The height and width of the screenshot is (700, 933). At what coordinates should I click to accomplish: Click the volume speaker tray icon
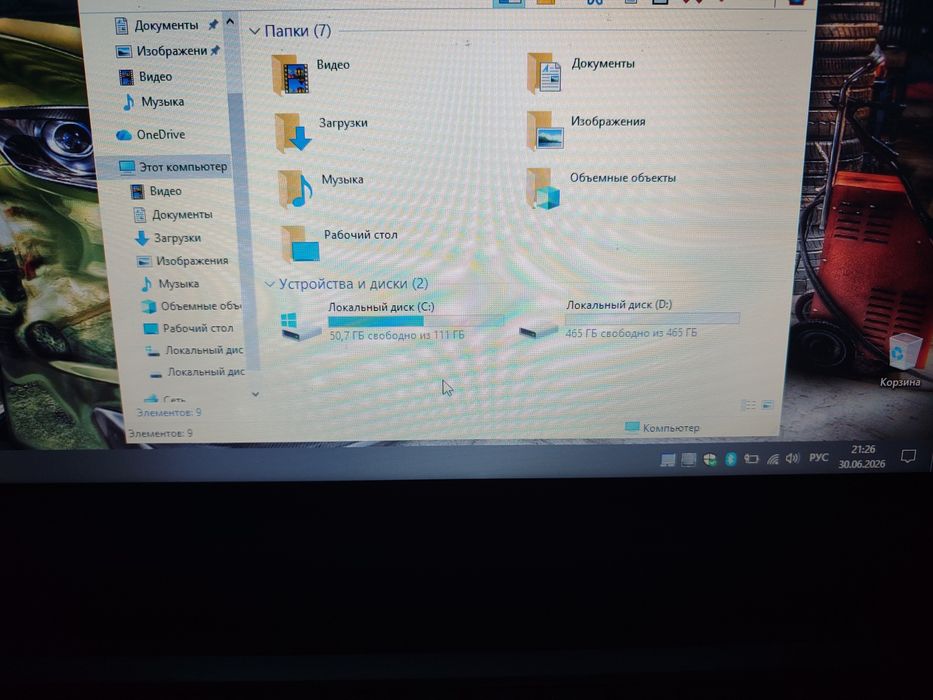[x=792, y=458]
